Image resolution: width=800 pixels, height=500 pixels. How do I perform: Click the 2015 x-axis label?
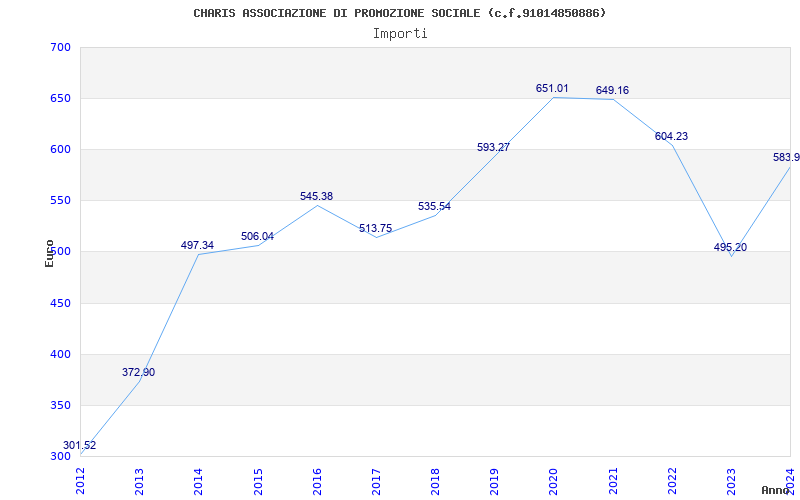(258, 481)
